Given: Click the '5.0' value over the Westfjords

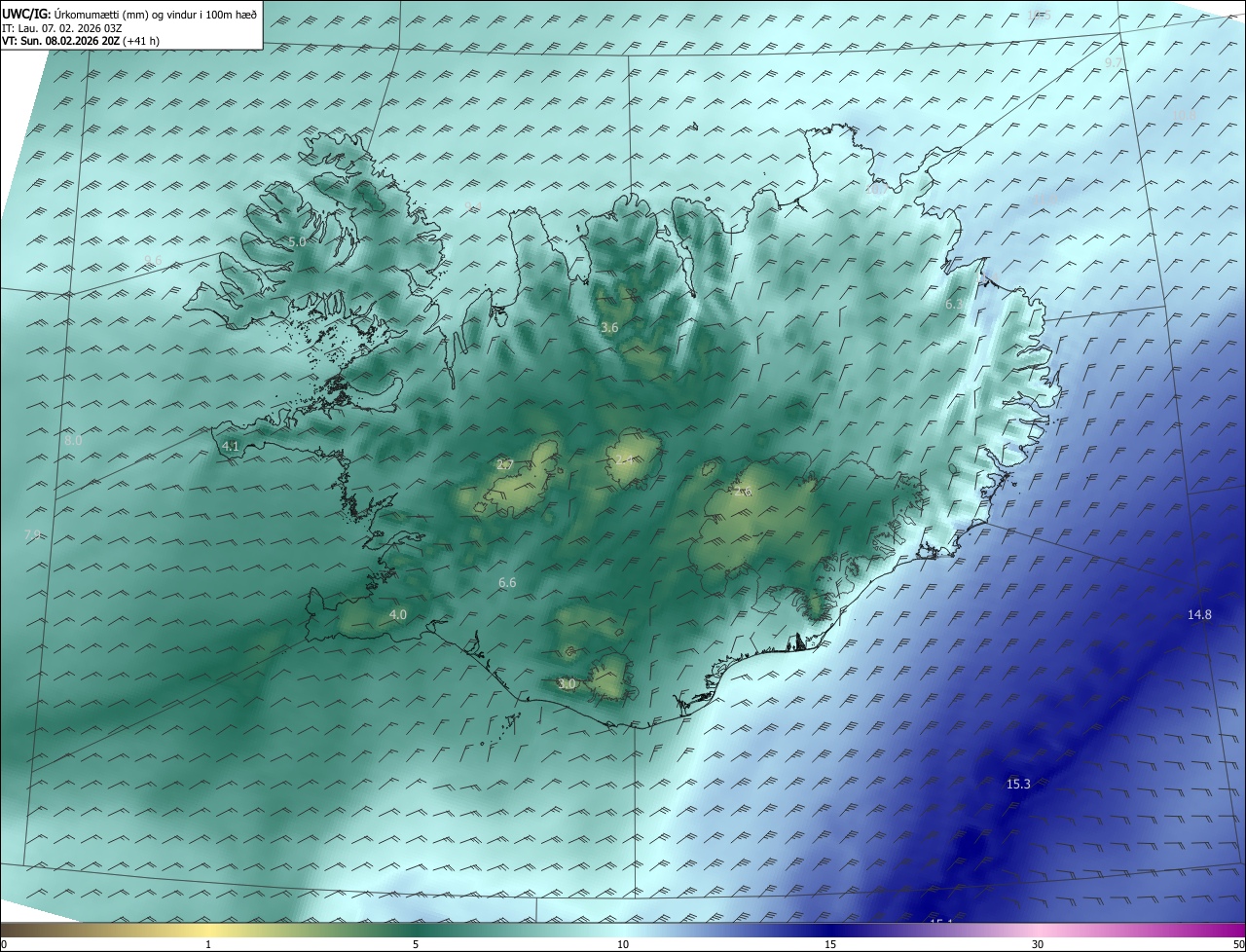Looking at the screenshot, I should pos(297,241).
